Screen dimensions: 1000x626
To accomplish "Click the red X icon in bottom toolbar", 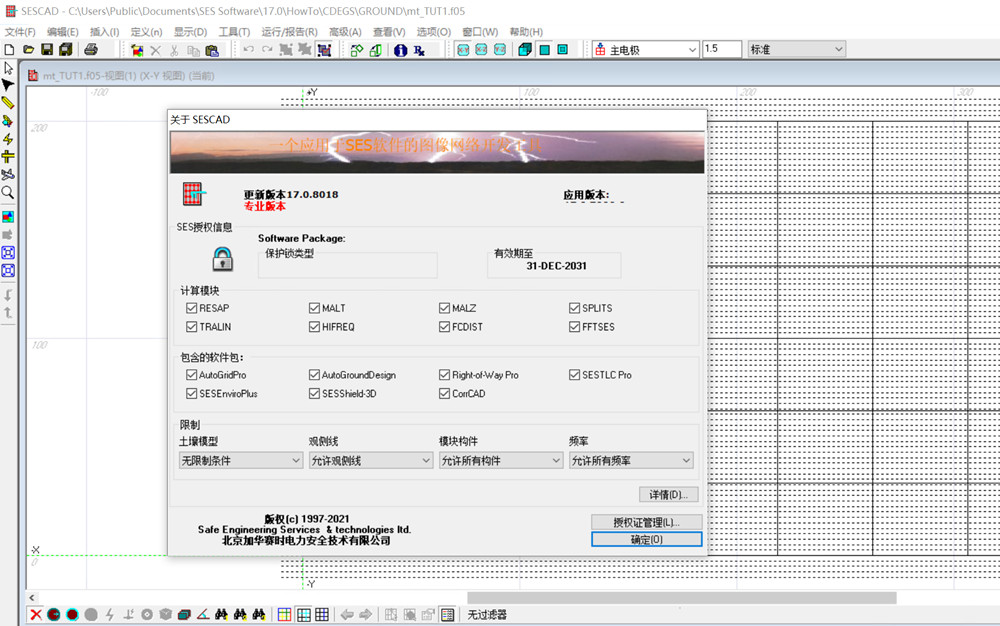I will (x=36, y=615).
